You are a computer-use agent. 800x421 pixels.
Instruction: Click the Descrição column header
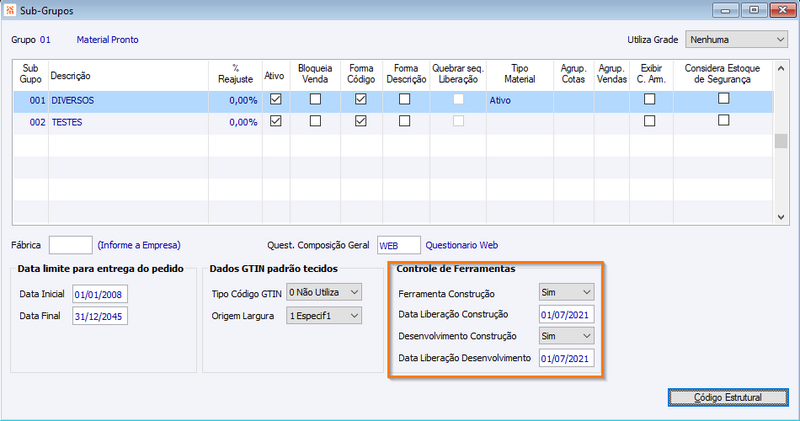(x=70, y=76)
